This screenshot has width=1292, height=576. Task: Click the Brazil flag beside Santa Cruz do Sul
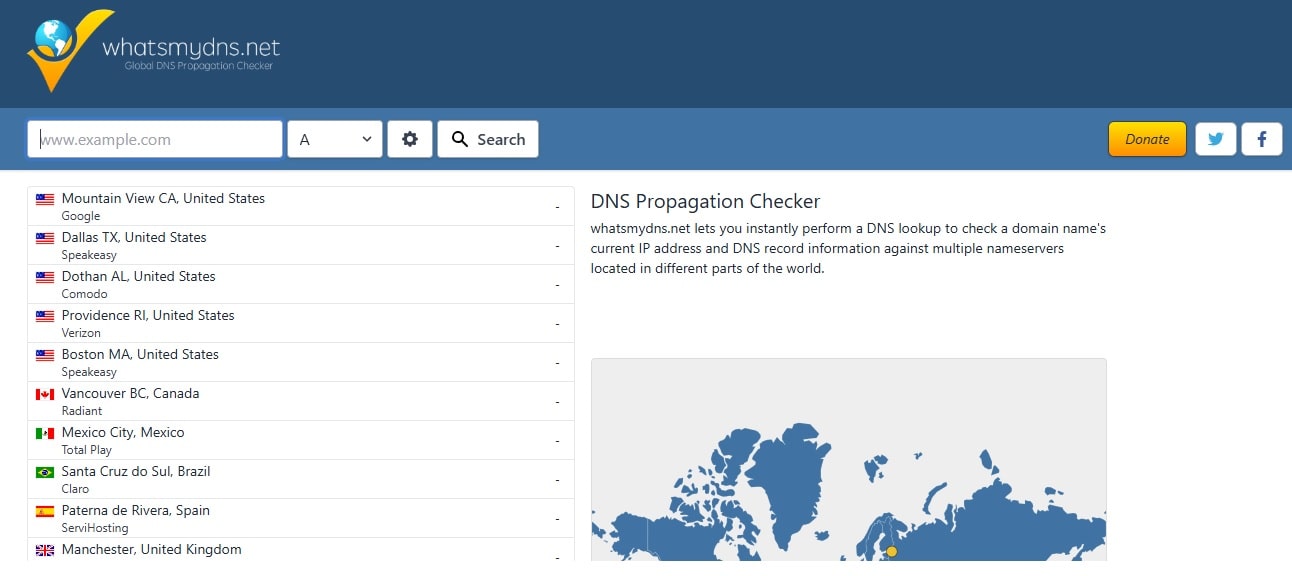[45, 472]
